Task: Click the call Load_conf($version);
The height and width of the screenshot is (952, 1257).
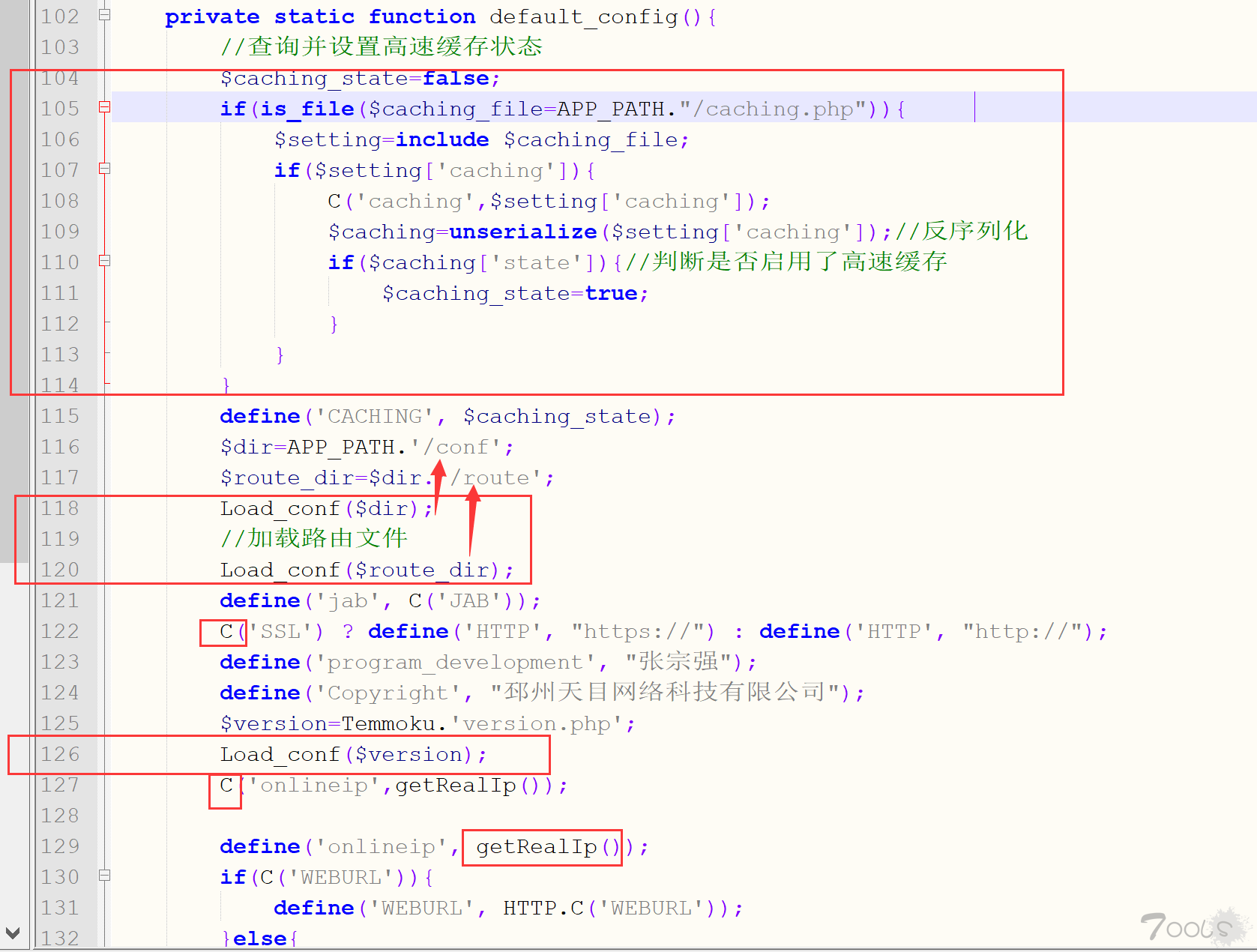Action: 354,755
